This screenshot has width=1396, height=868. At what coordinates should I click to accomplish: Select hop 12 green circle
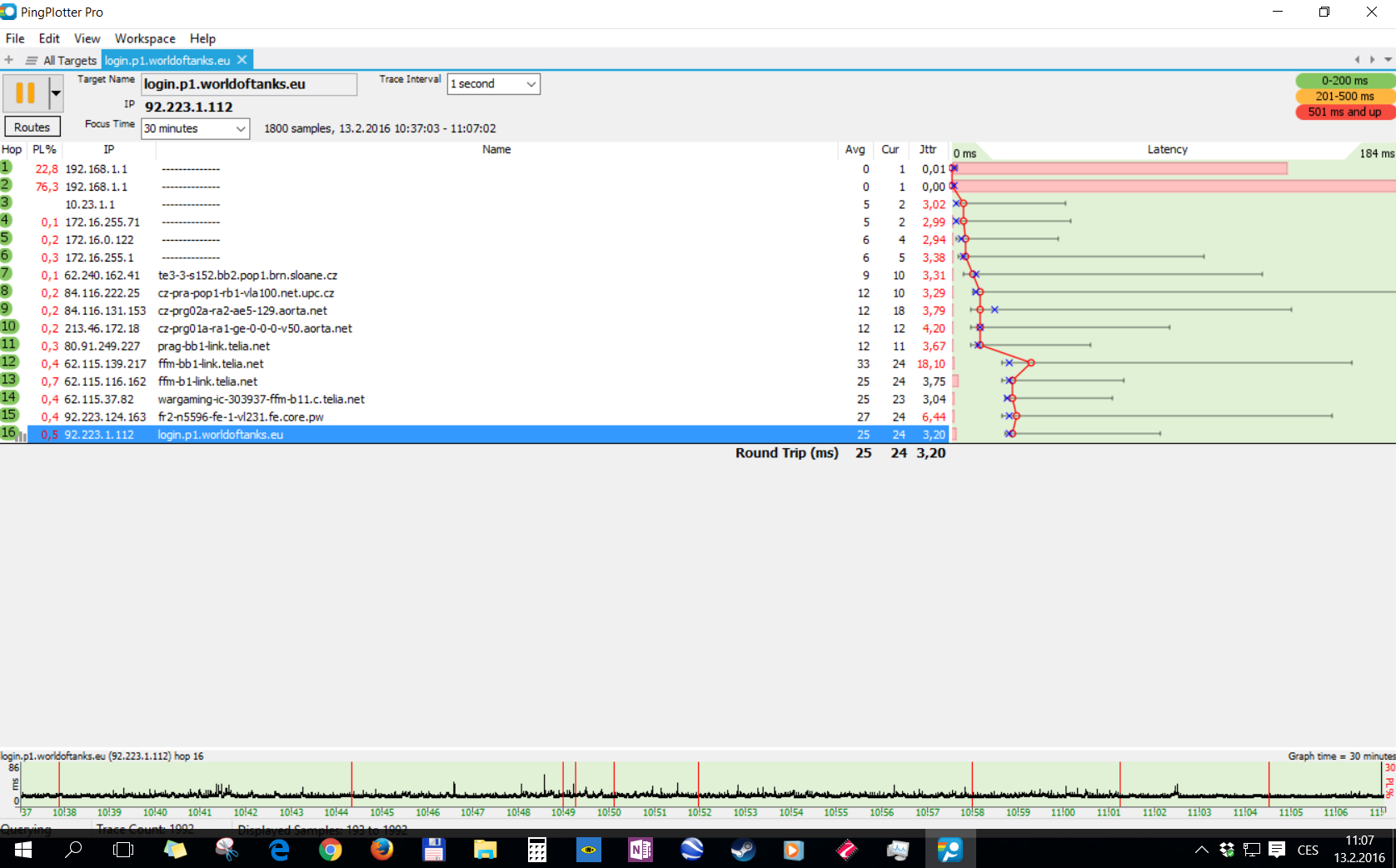tap(8, 362)
